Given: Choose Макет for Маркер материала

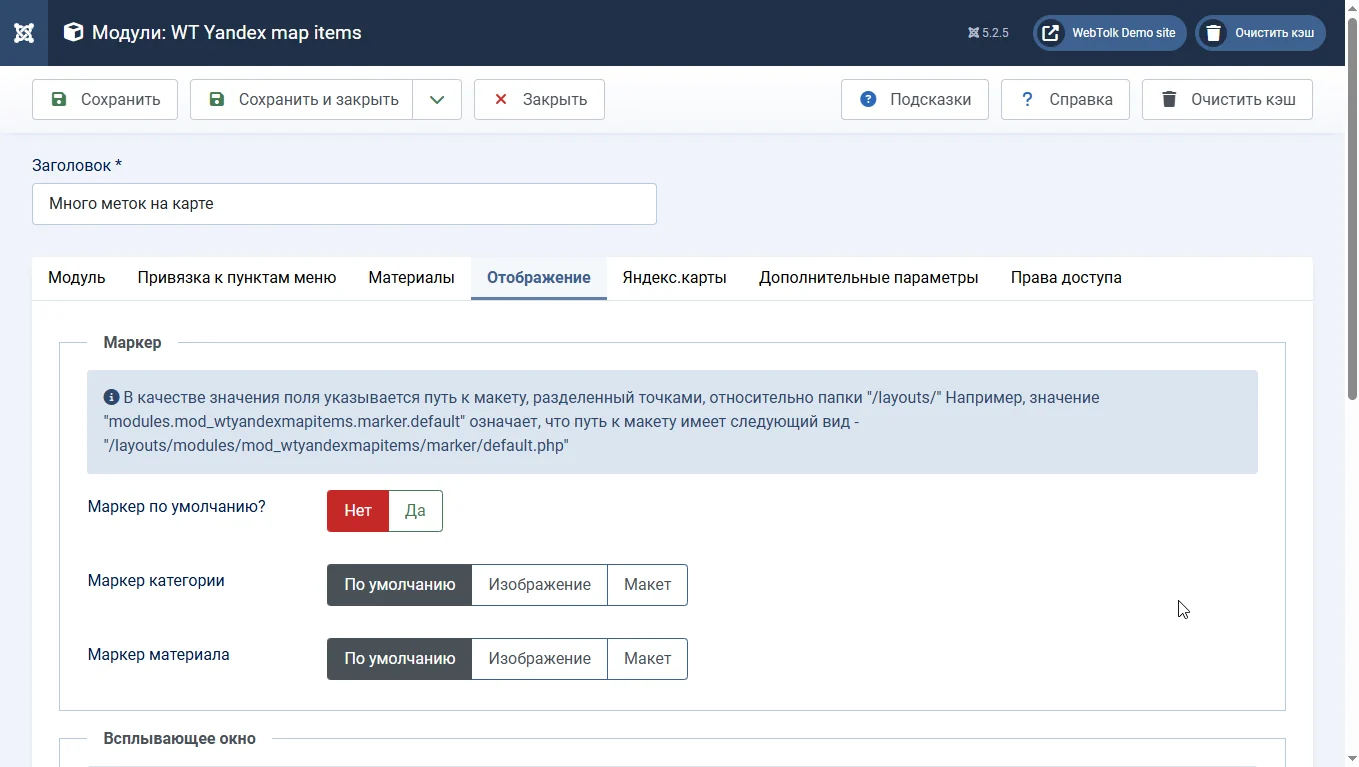Looking at the screenshot, I should 647,659.
